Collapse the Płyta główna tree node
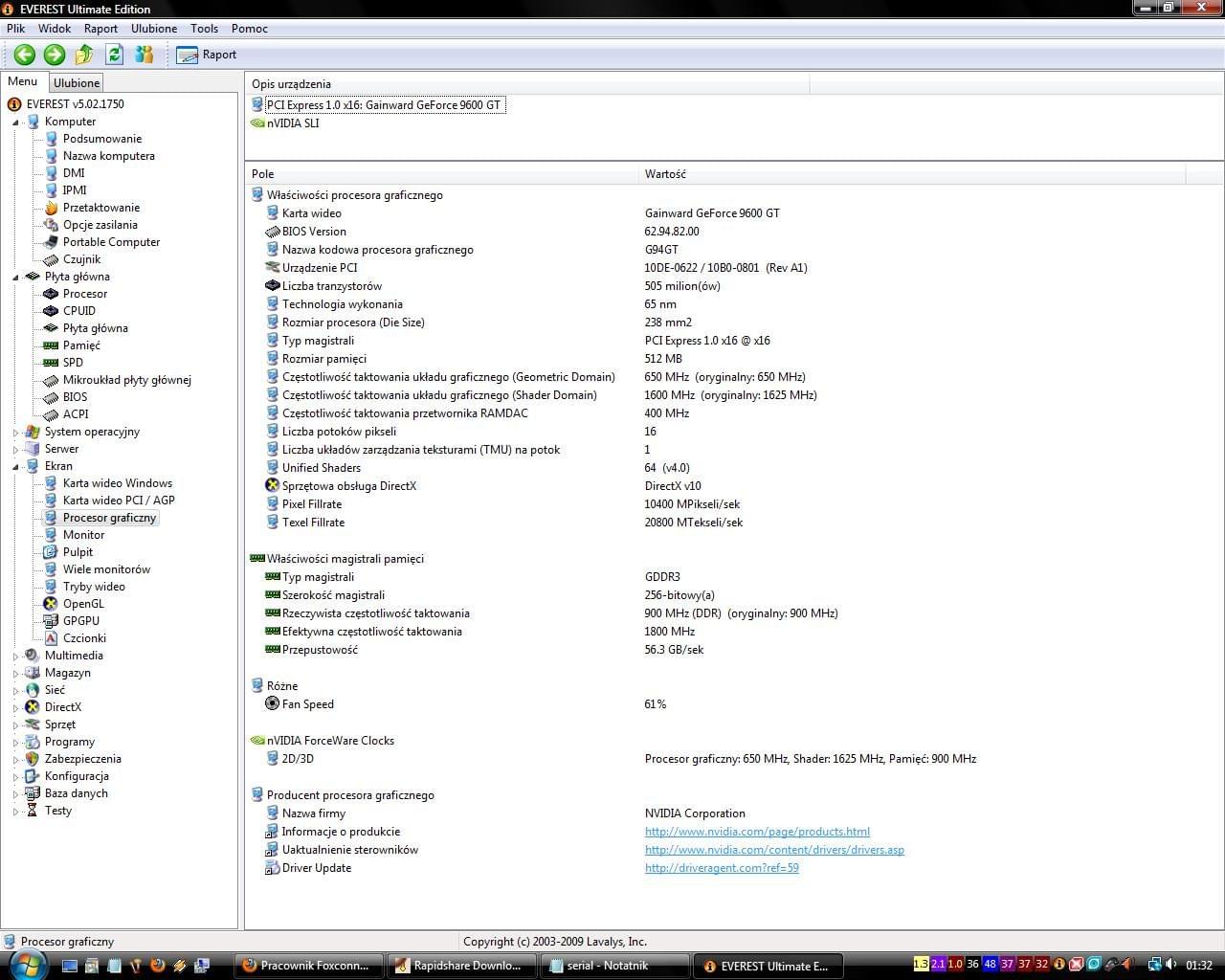1225x980 pixels. 15,277
